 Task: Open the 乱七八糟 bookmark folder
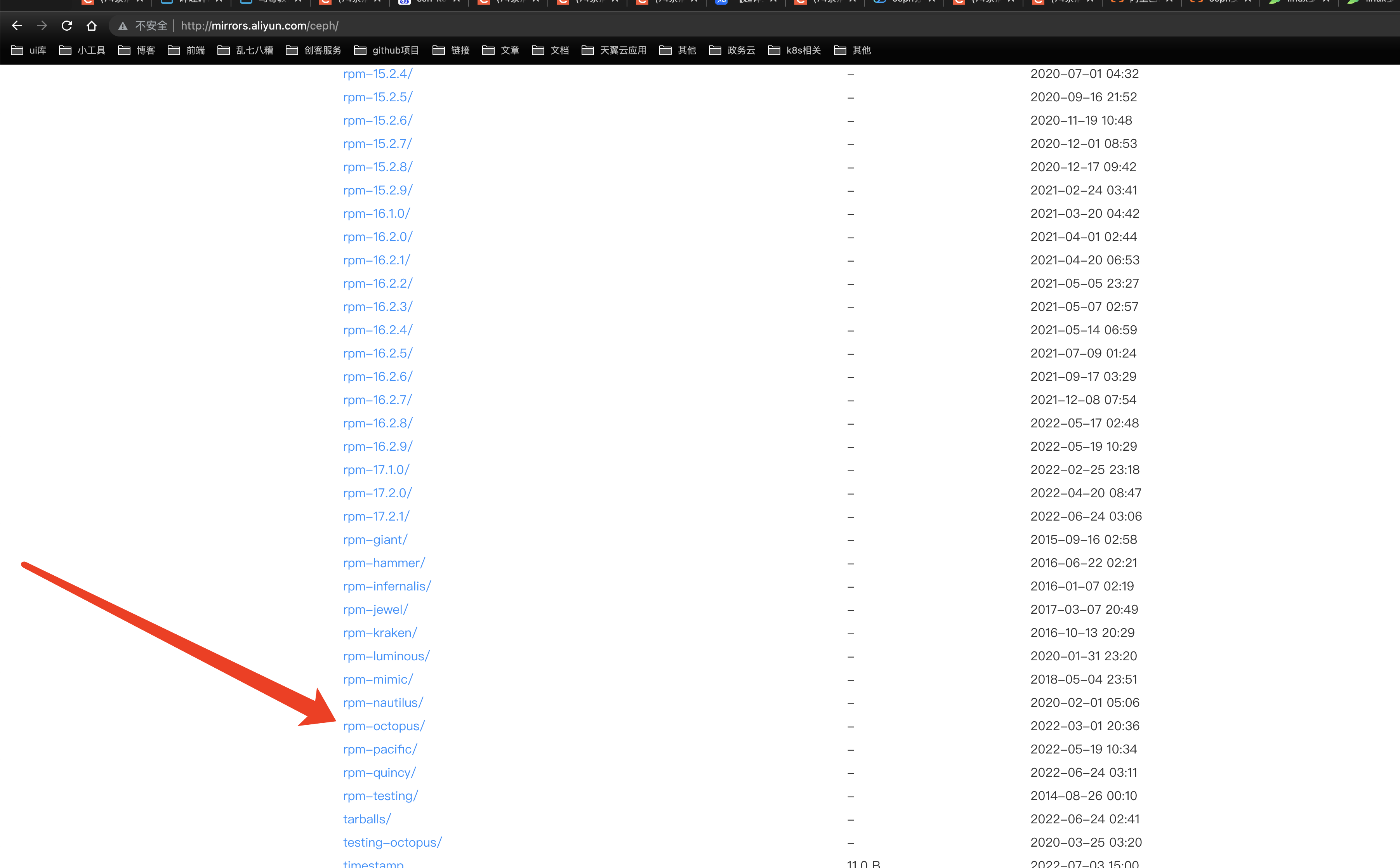pos(245,50)
